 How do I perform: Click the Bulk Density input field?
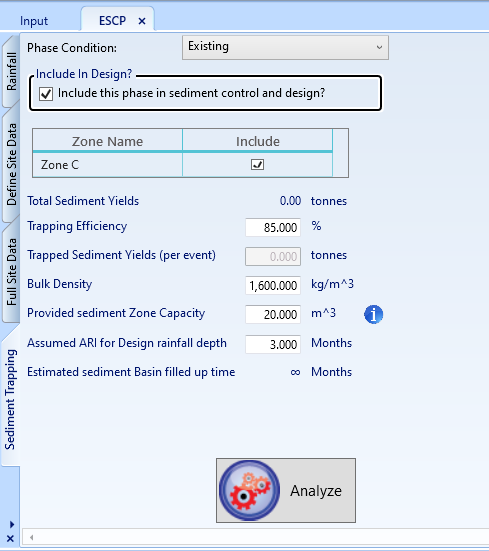point(273,285)
